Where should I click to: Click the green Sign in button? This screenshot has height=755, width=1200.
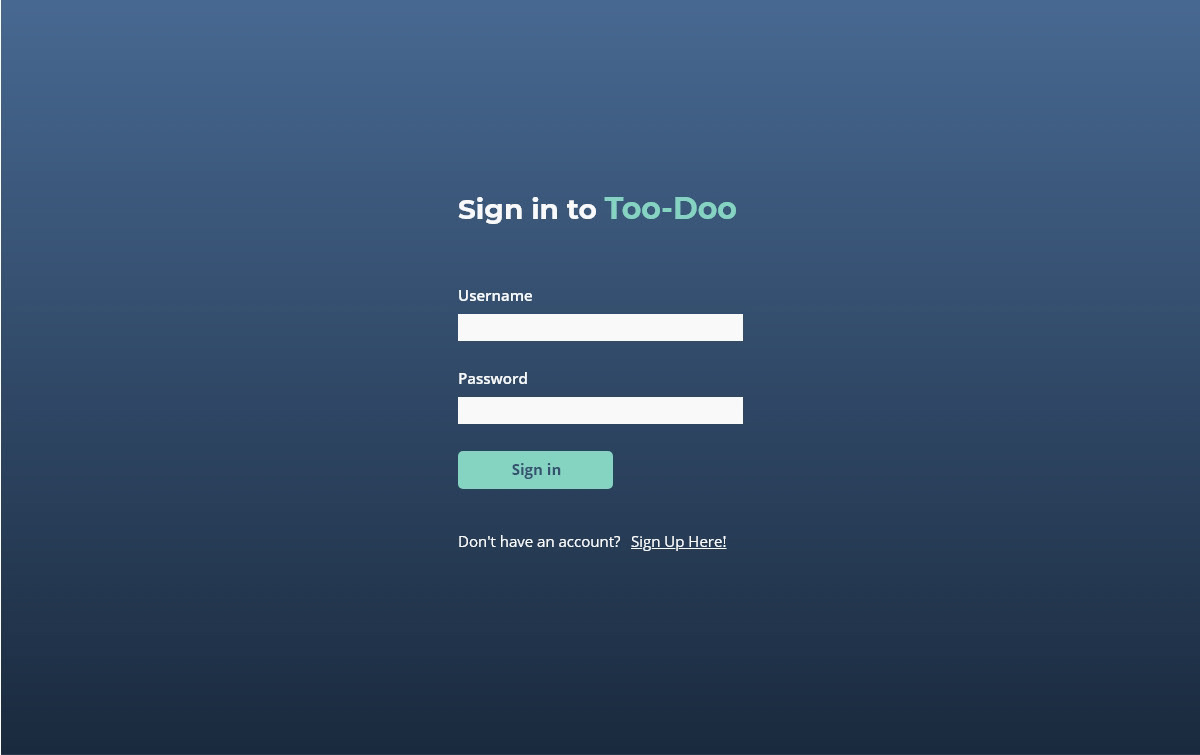pyautogui.click(x=535, y=470)
